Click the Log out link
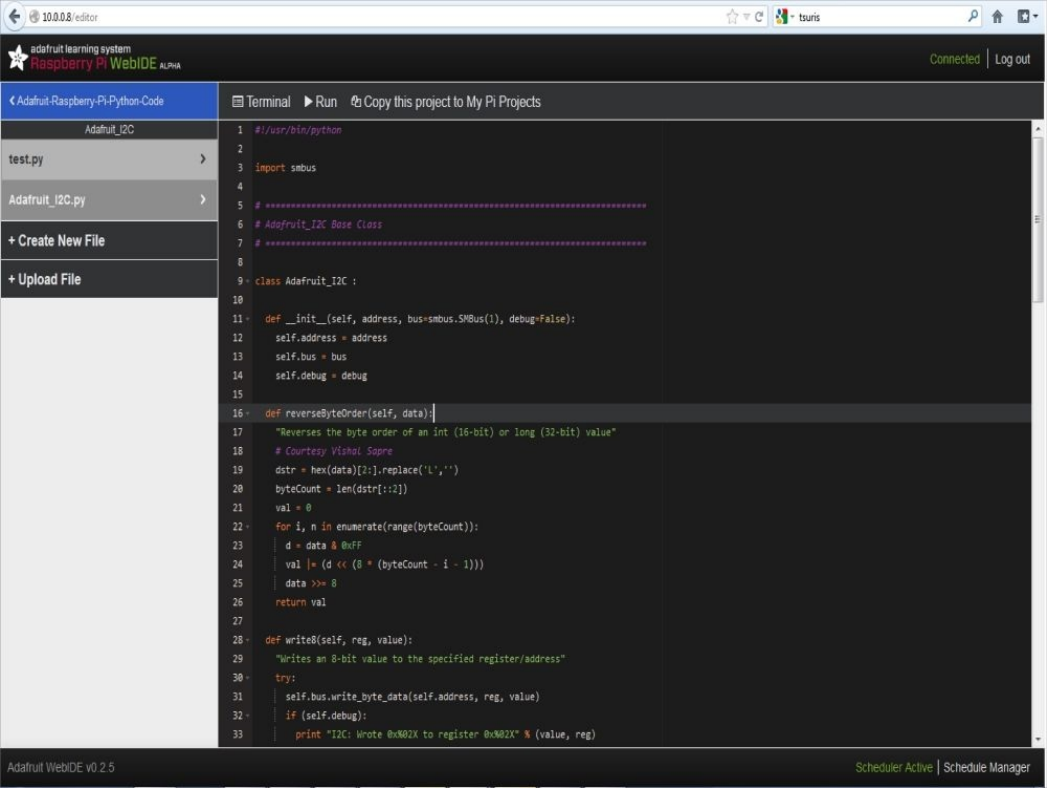Viewport: 1047px width, 788px height. tap(1012, 59)
